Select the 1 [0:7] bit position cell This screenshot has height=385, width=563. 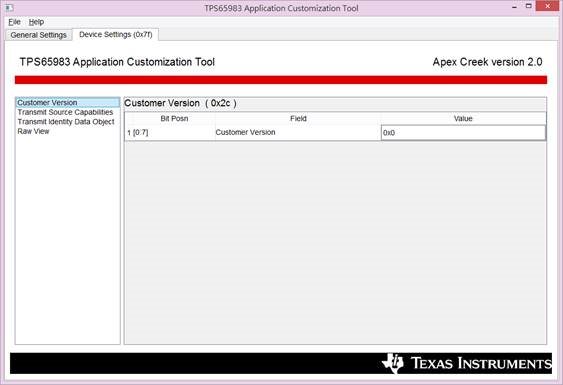pos(170,133)
